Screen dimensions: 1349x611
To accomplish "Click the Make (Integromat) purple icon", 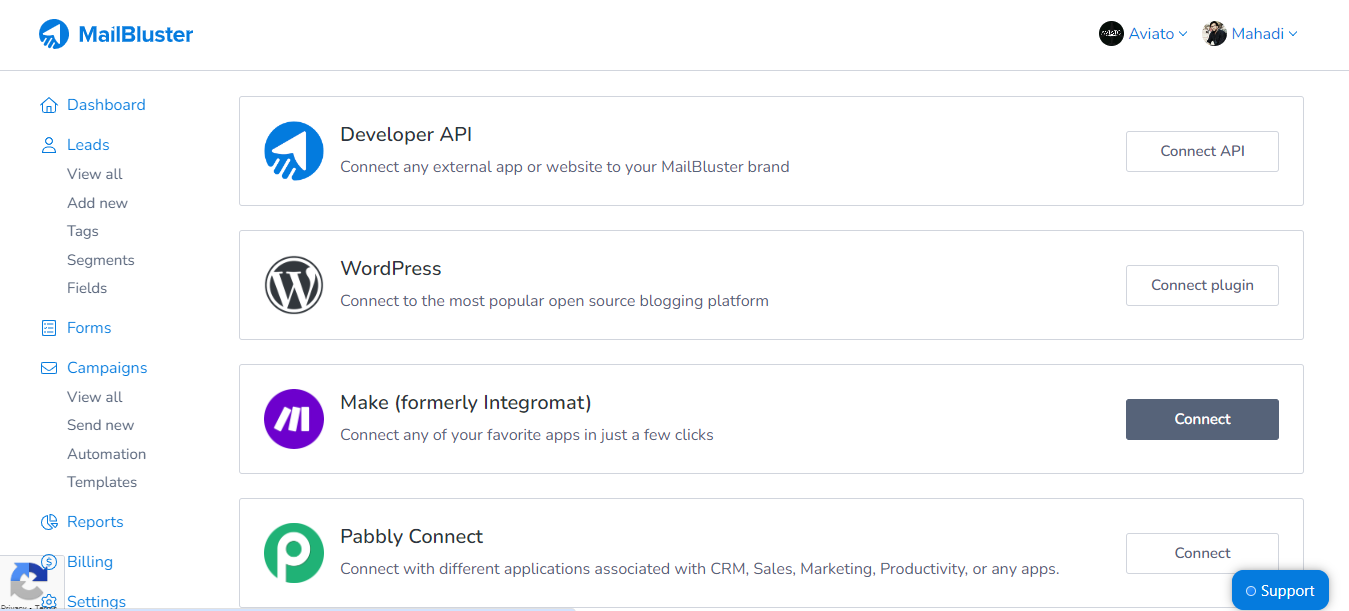I will click(293, 418).
